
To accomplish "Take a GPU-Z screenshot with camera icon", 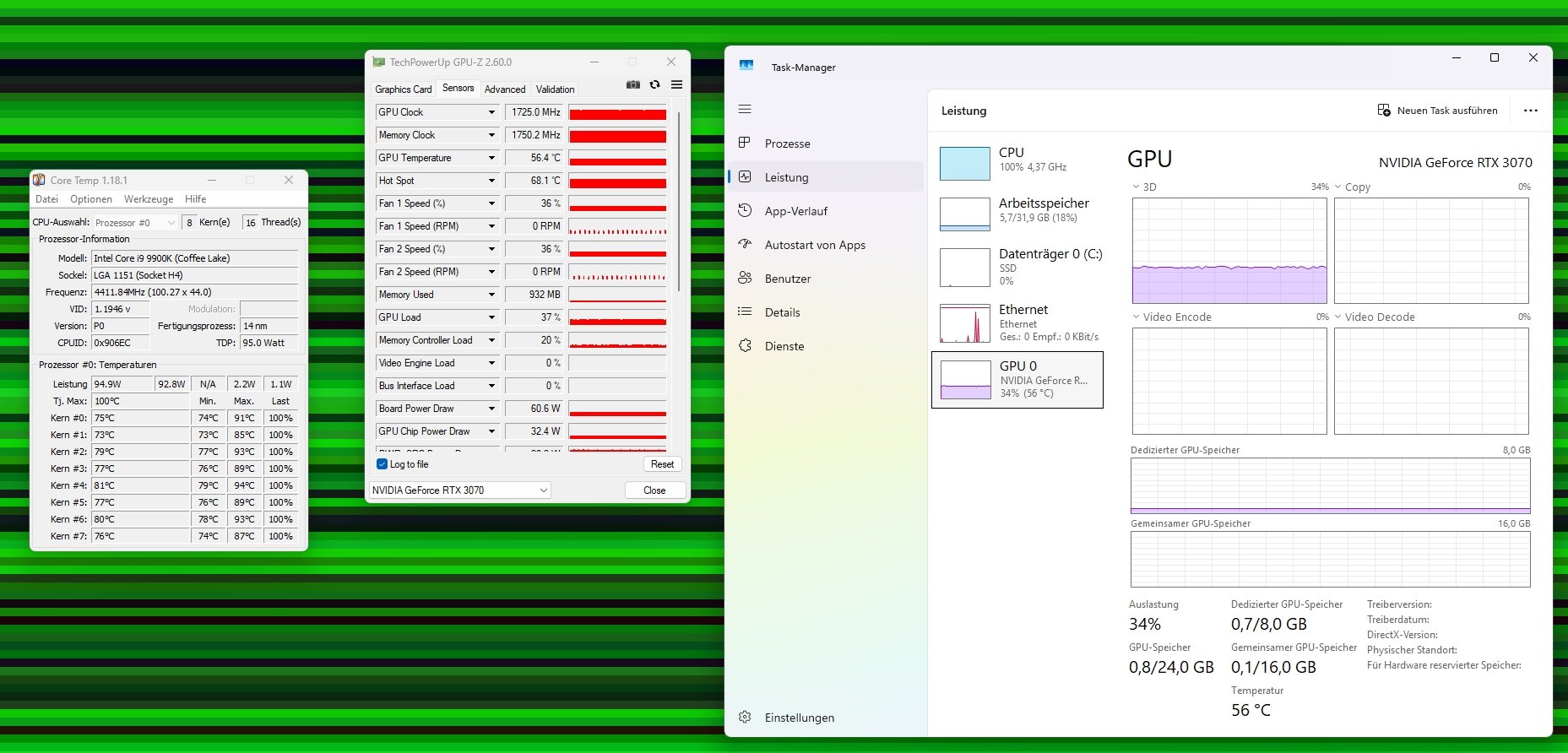I will [633, 84].
